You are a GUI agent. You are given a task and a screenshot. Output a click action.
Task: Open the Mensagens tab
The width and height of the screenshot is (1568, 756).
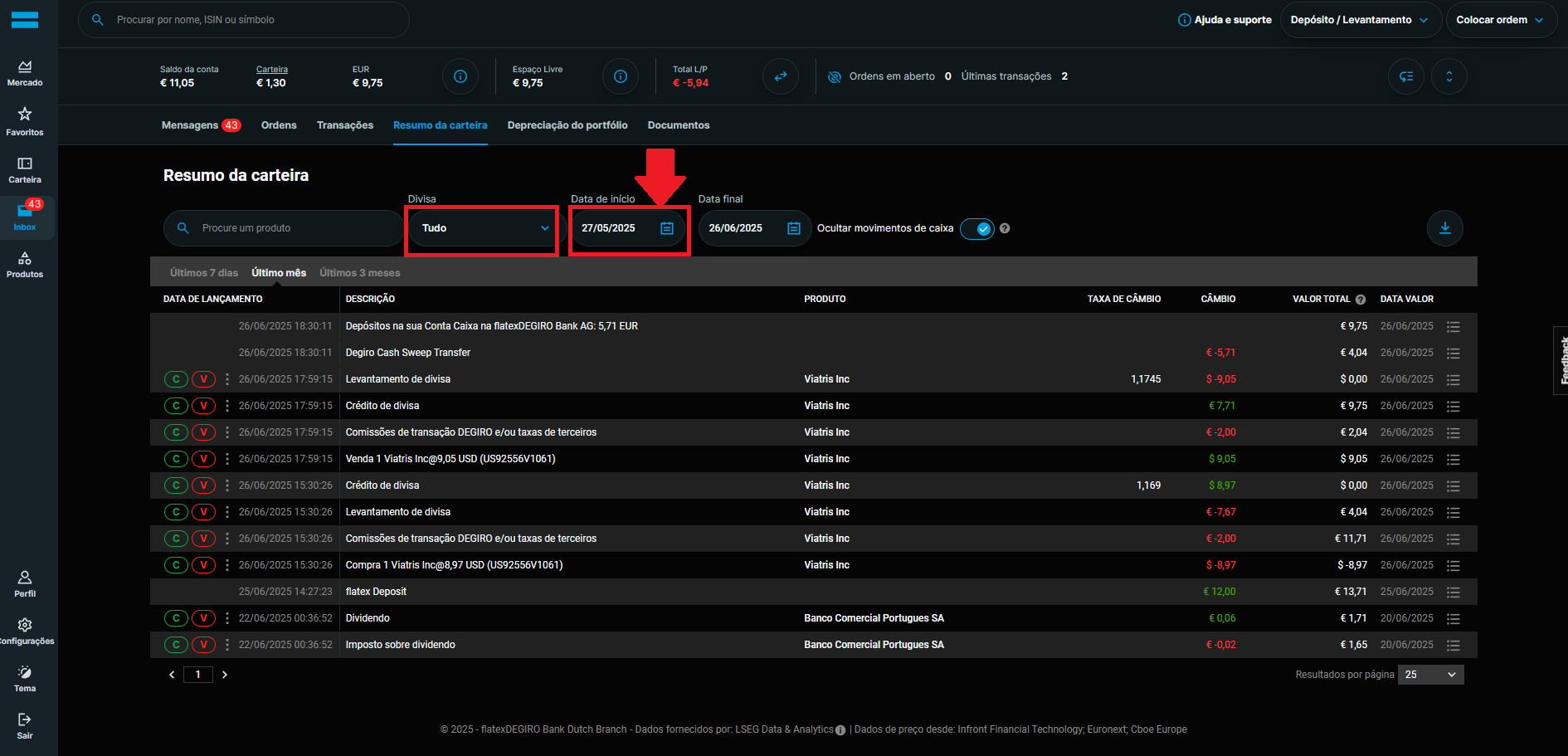pyautogui.click(x=201, y=125)
